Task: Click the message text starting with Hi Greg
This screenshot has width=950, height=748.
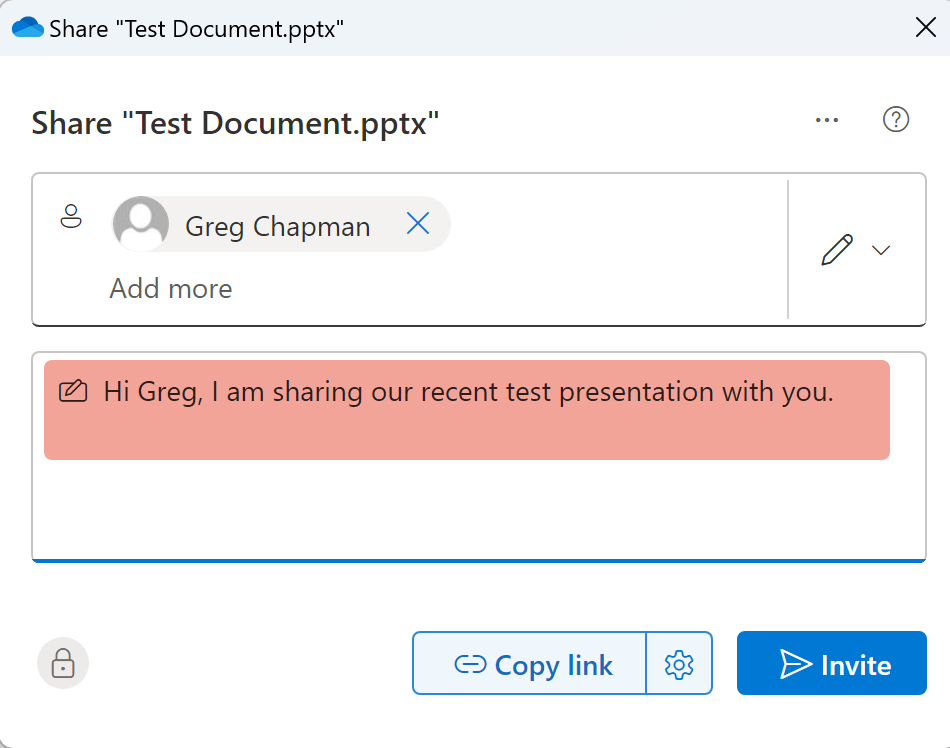Action: 468,391
